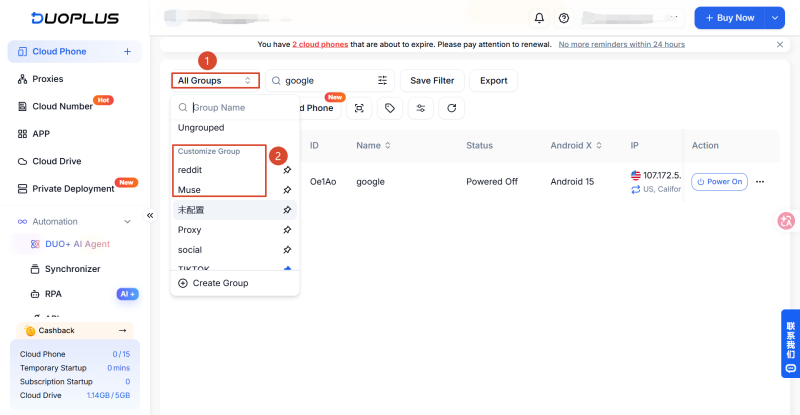Viewport: 800px width, 415px height.
Task: Click the 2 cloud phones link
Action: (x=320, y=44)
